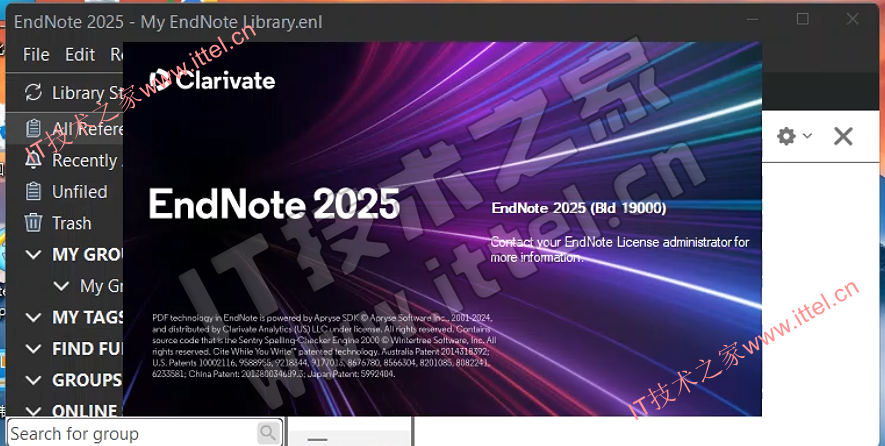Click the group search magnifier icon
The width and height of the screenshot is (885, 446).
click(x=268, y=433)
